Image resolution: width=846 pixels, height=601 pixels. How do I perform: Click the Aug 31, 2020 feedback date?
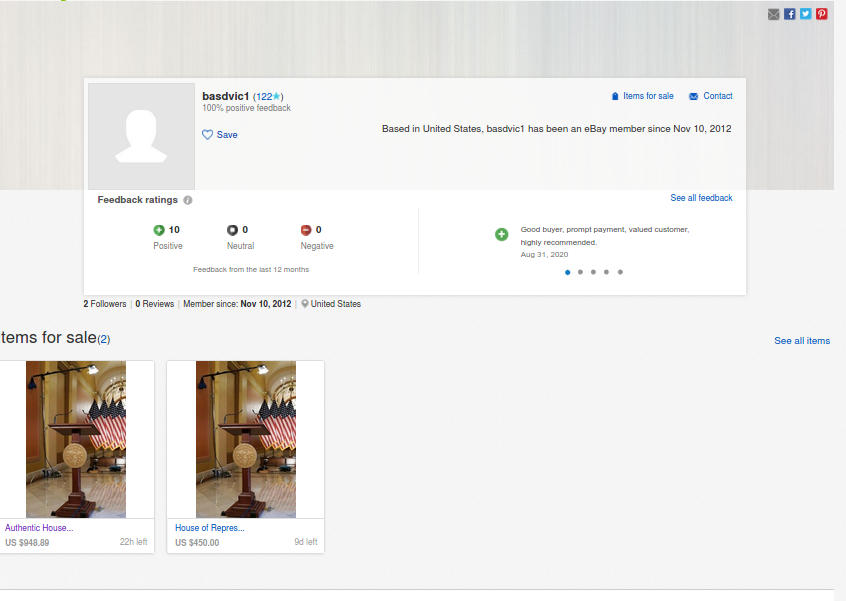[544, 255]
